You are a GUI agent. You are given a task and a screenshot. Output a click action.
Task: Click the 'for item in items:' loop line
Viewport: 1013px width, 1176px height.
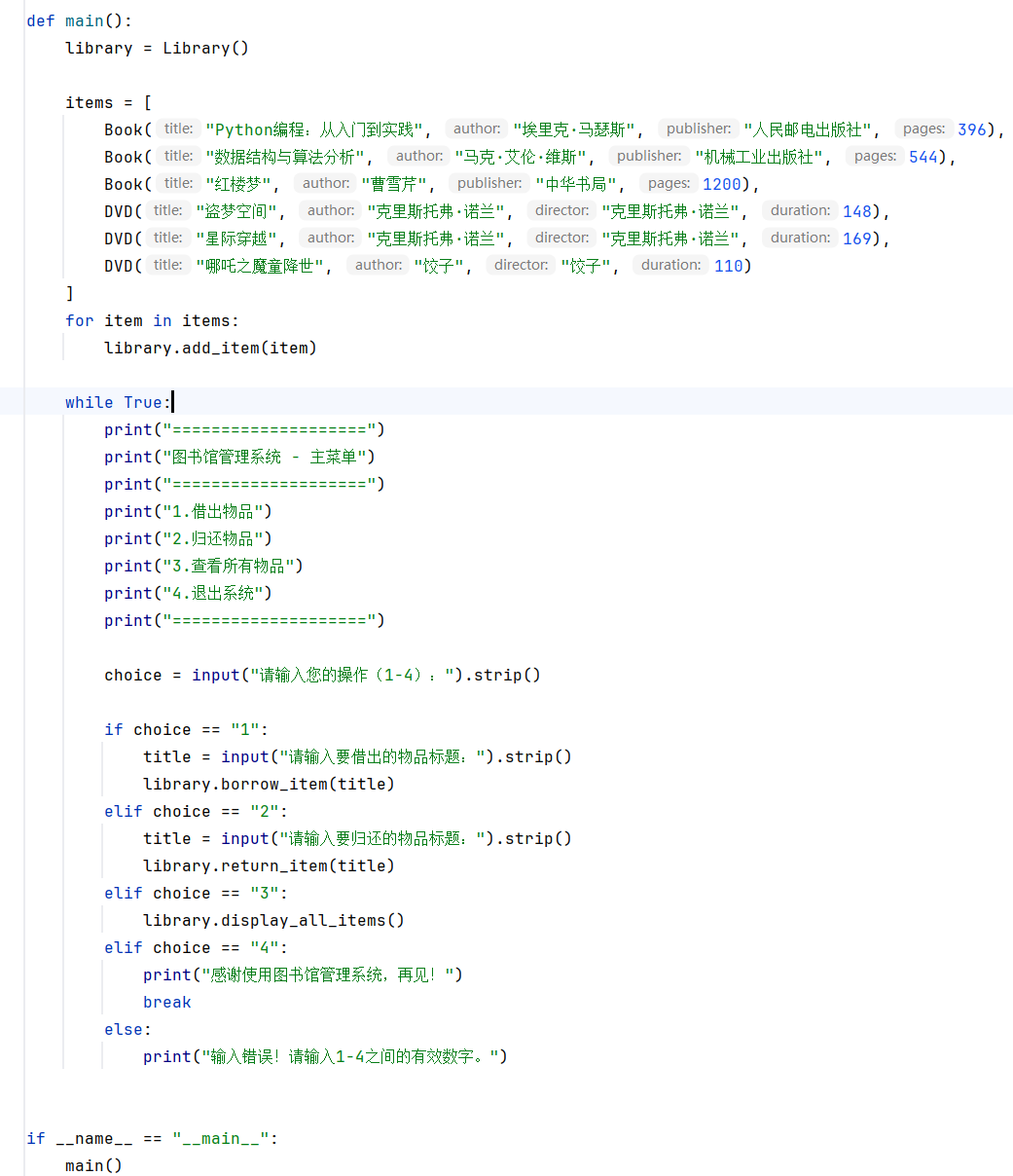tap(153, 320)
